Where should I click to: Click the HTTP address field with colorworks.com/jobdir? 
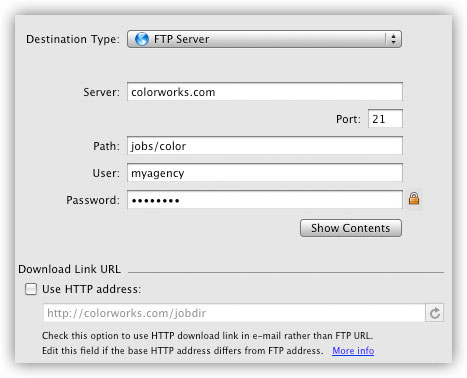point(234,313)
